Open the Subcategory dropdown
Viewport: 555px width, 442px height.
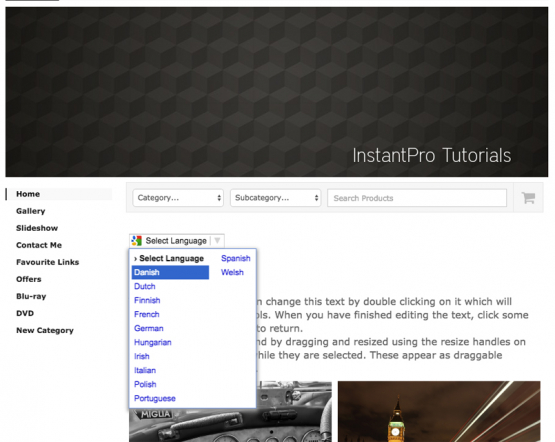pos(275,198)
